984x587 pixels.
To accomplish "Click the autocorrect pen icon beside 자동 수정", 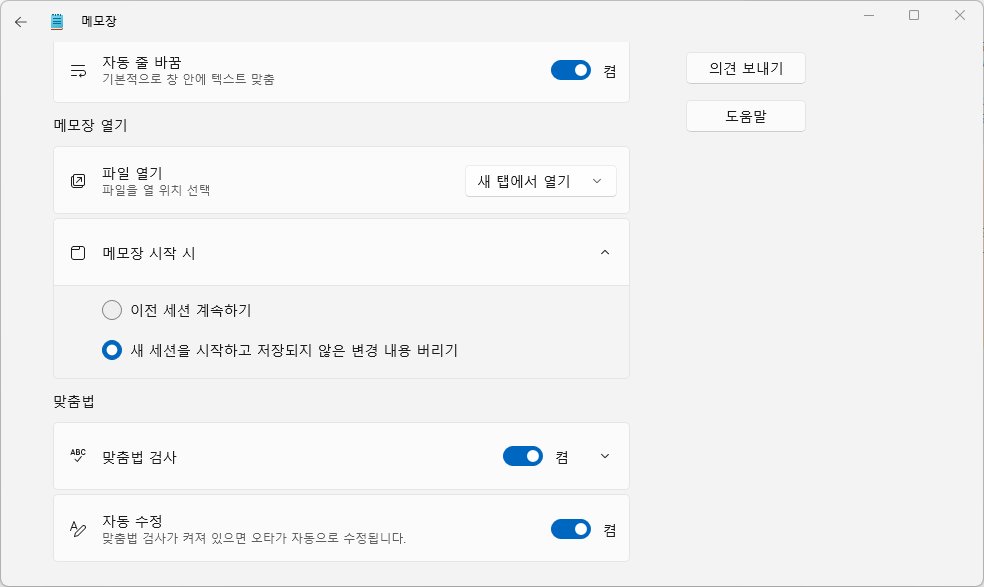I will 78,529.
